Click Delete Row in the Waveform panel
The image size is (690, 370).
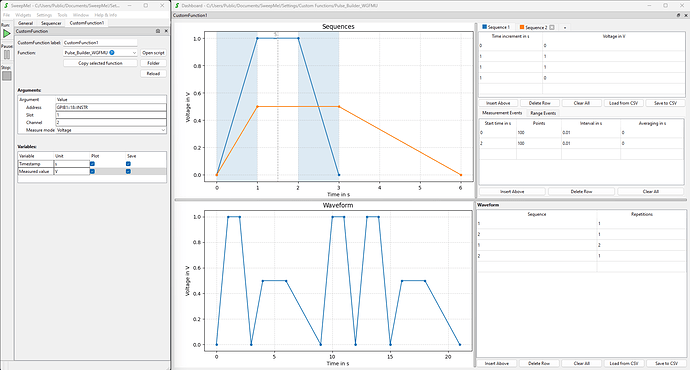pos(539,363)
